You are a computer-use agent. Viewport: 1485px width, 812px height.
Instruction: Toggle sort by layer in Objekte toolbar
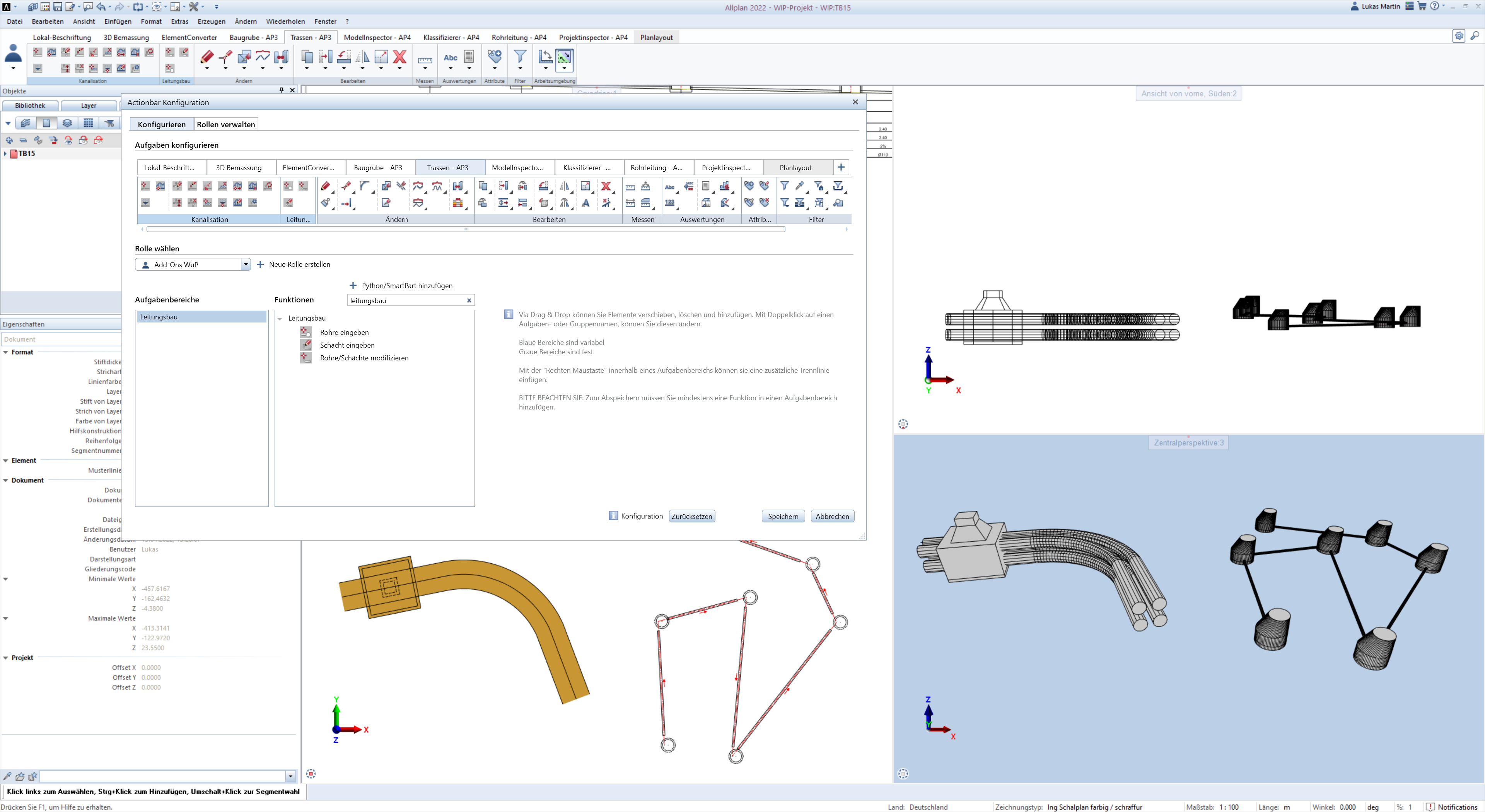[x=67, y=123]
